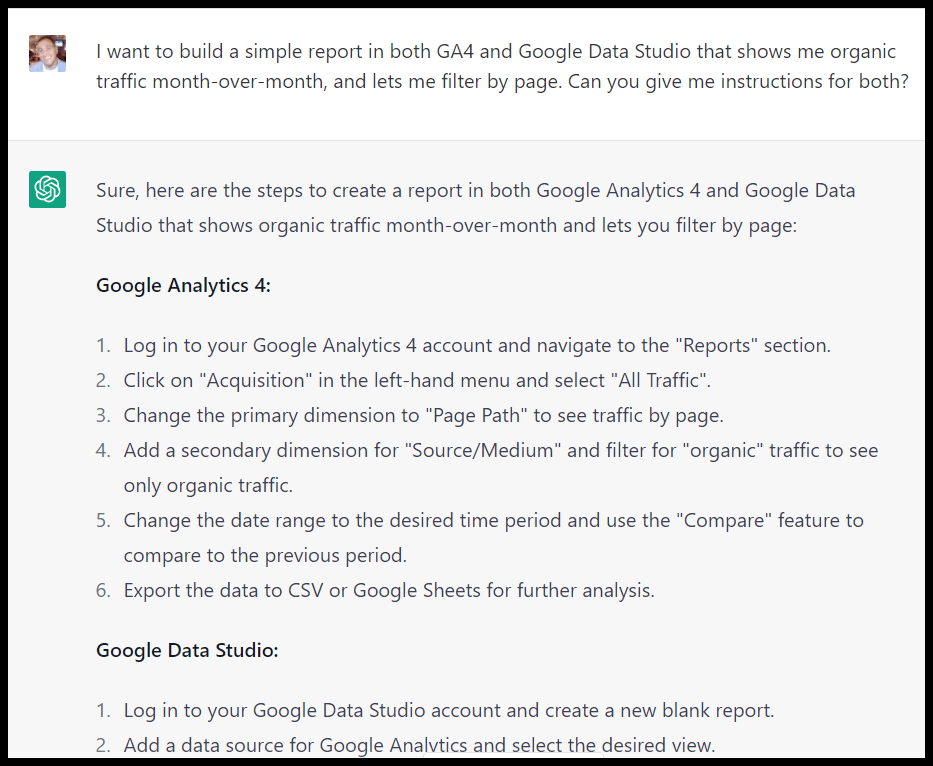Click "compare to the previous period." line

[x=265, y=554]
